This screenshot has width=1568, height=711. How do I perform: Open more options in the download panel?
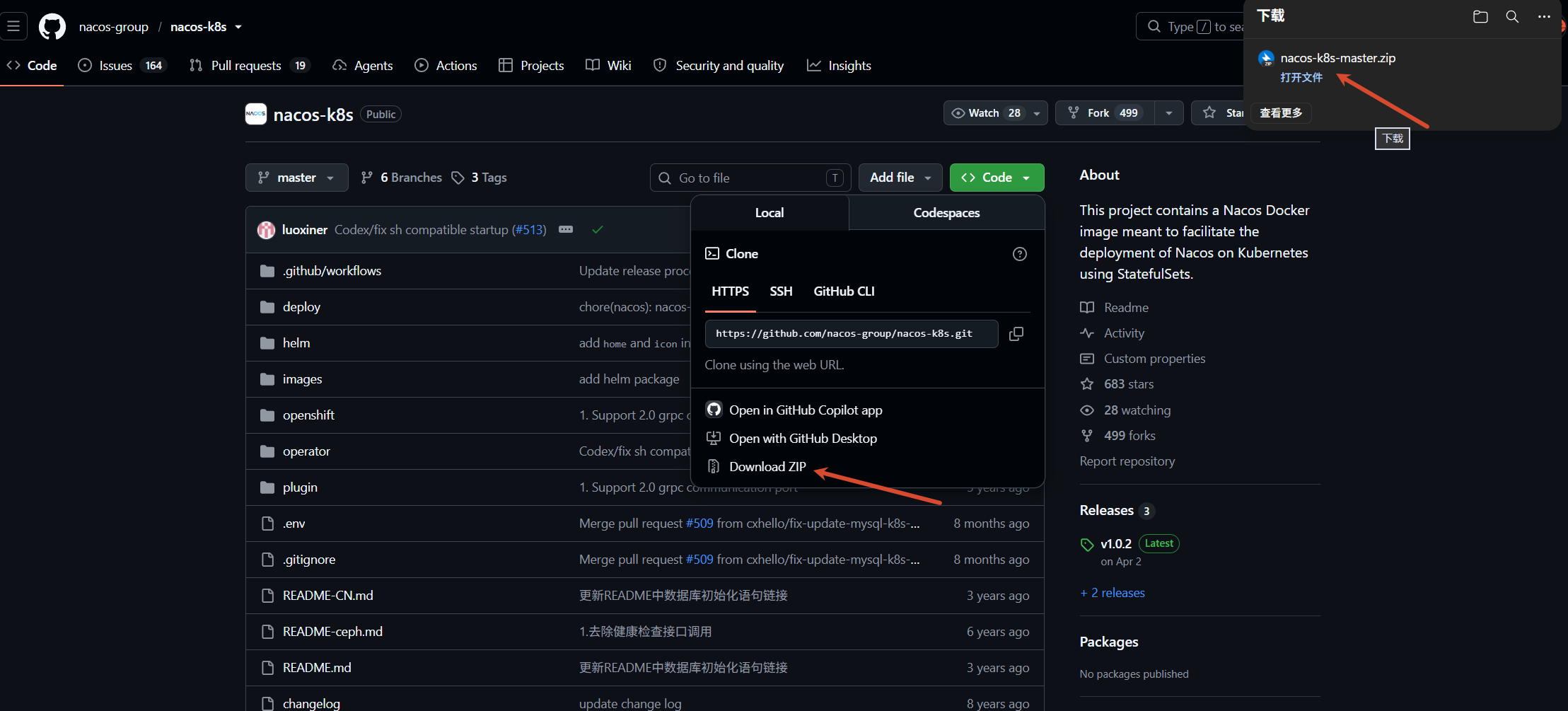point(1544,16)
